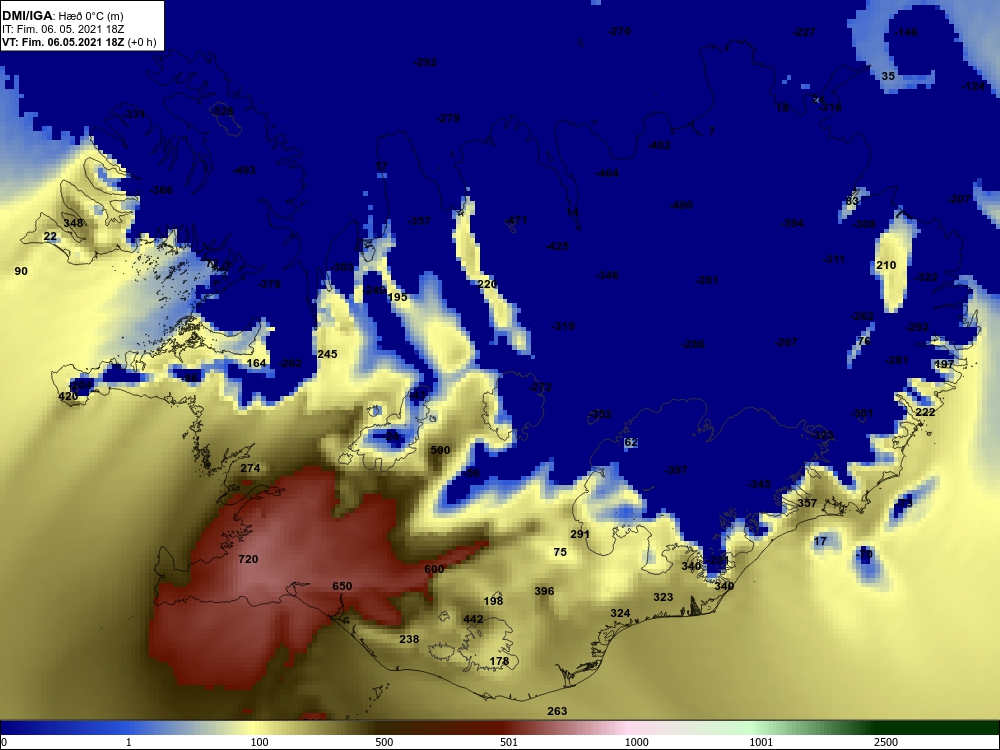The height and width of the screenshot is (750, 1000).
Task: Click the '-346' value on the map
Action: pyautogui.click(x=607, y=276)
